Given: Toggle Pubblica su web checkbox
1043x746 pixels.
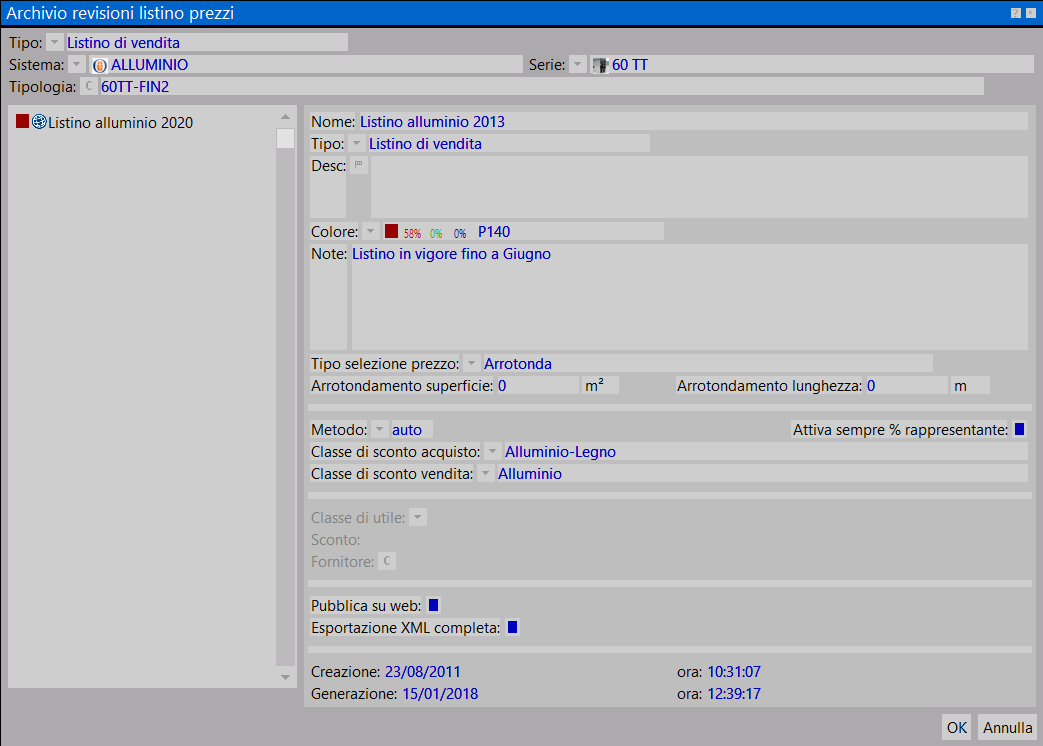Looking at the screenshot, I should click(x=434, y=605).
